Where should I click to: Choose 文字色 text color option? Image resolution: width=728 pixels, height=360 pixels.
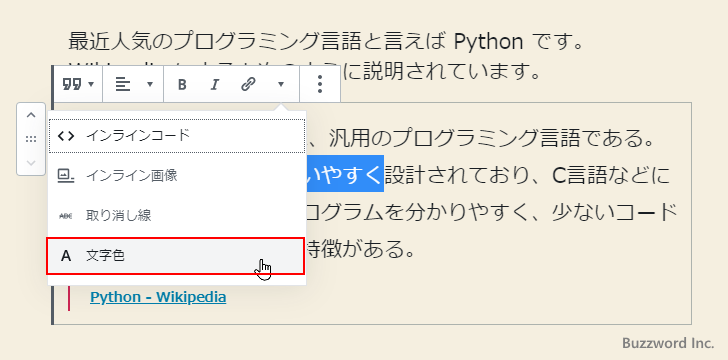coord(176,255)
